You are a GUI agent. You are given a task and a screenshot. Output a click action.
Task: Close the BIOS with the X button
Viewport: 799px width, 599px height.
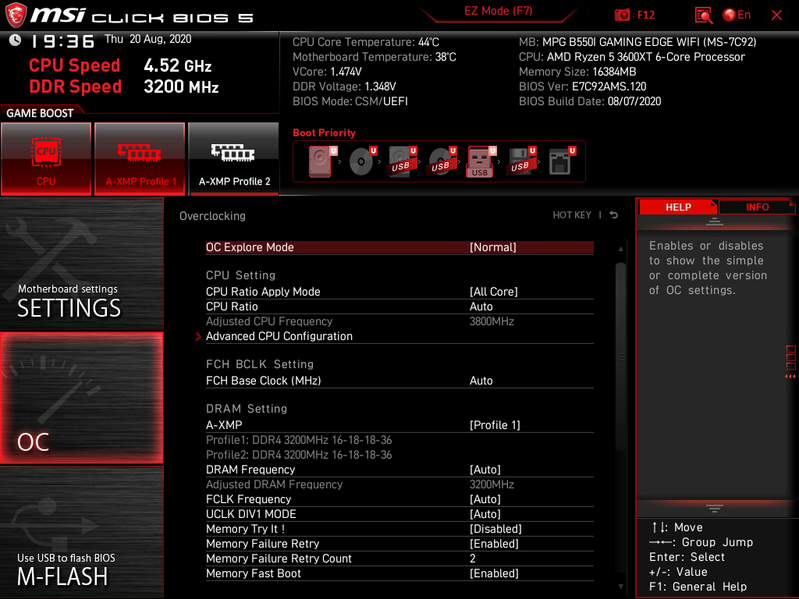[x=777, y=15]
